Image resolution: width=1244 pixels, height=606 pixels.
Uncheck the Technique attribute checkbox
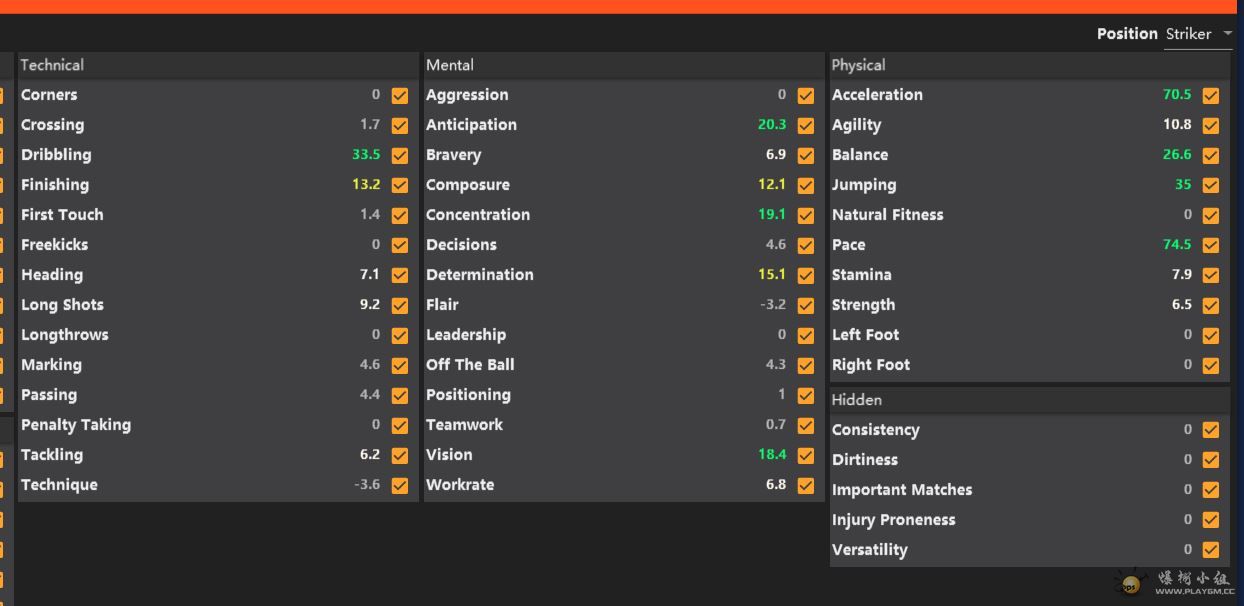[x=400, y=486]
